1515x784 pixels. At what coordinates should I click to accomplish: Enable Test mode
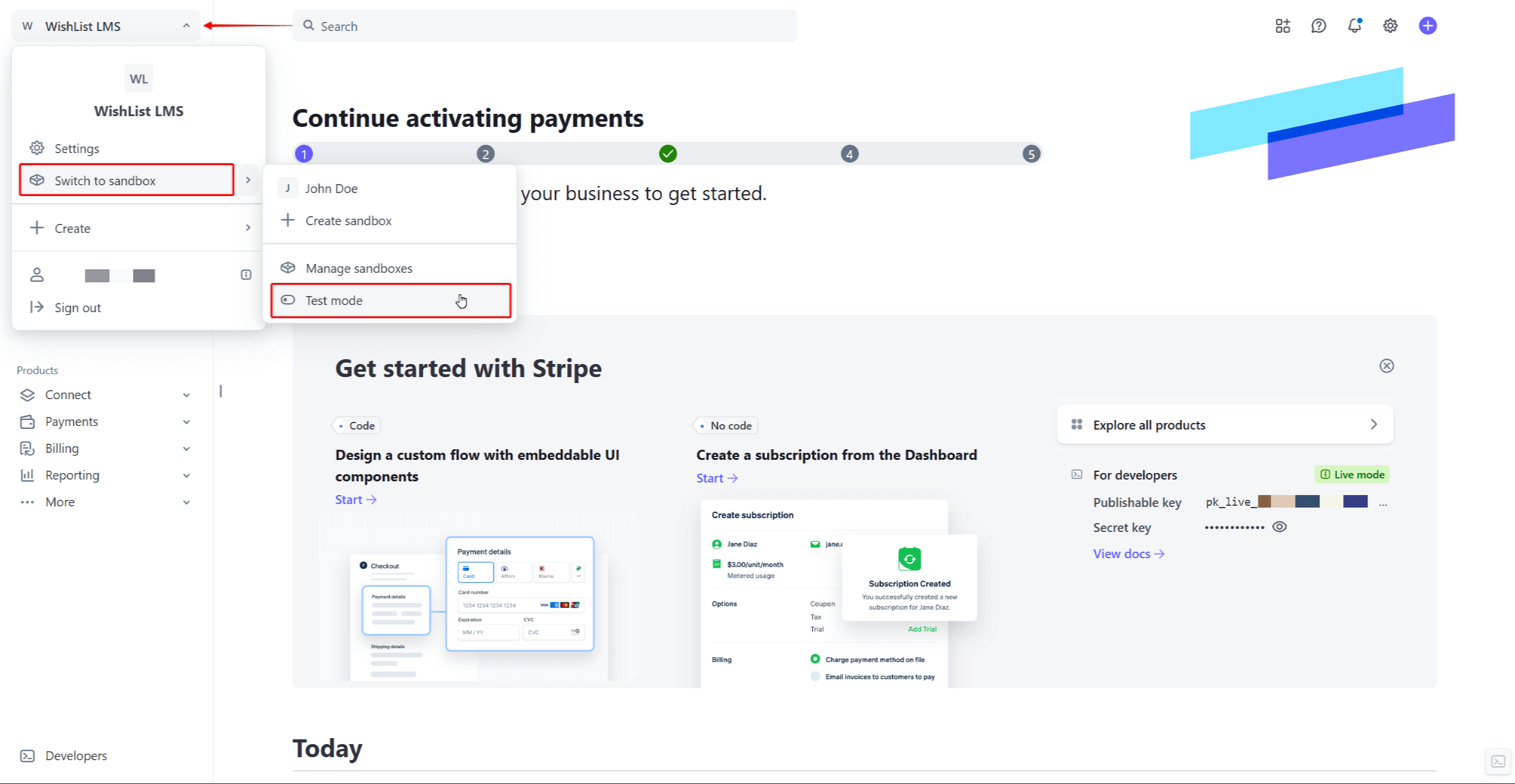pyautogui.click(x=334, y=300)
